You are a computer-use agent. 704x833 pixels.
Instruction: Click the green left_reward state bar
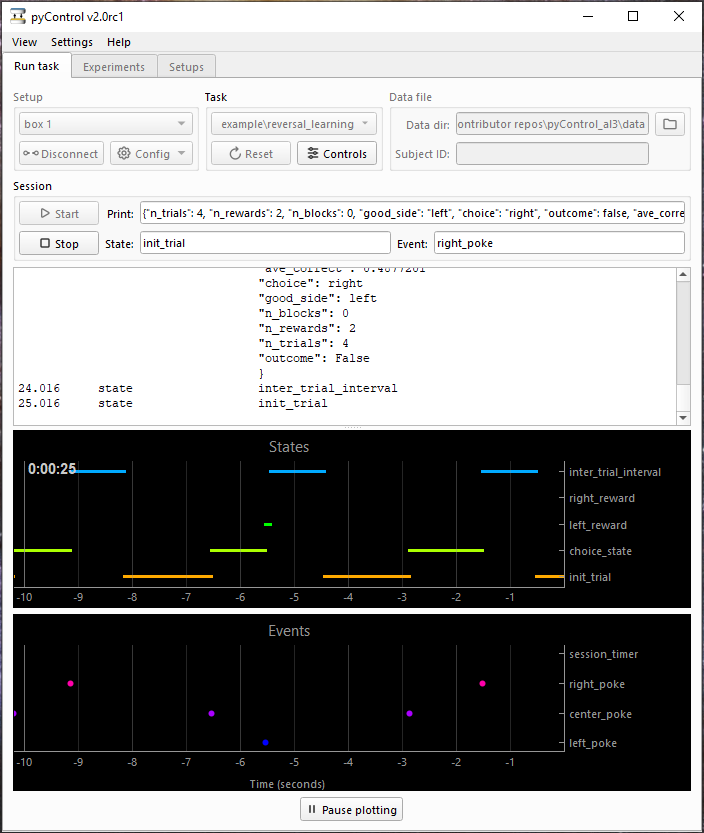[268, 524]
